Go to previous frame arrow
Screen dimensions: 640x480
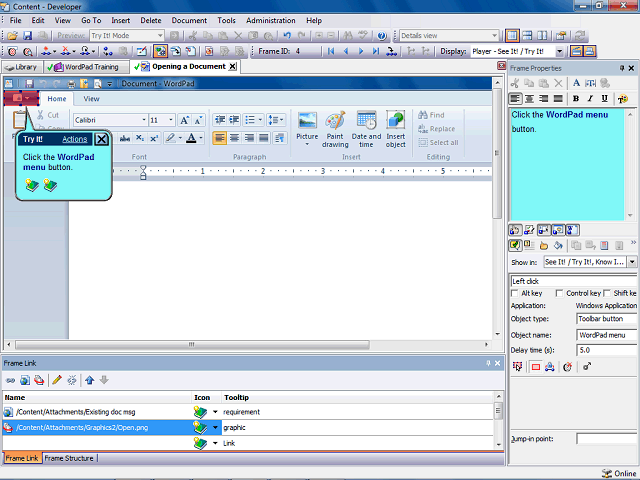coord(346,51)
